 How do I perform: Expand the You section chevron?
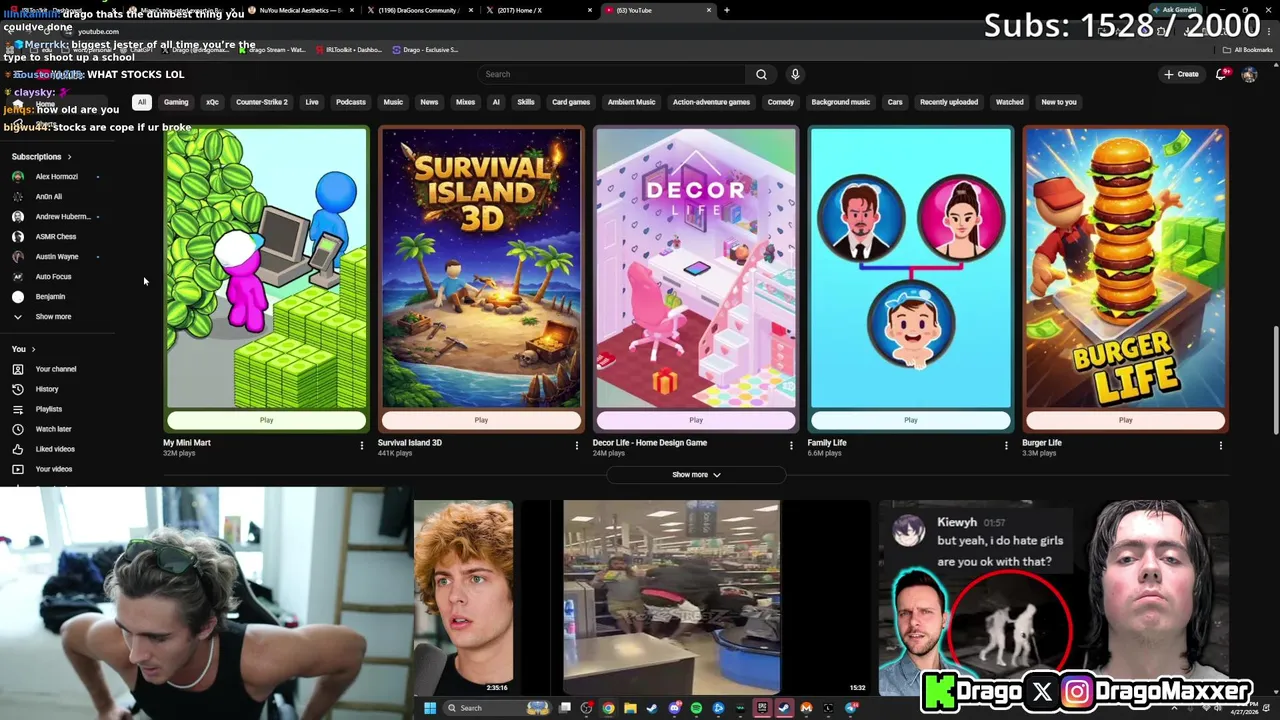click(33, 349)
